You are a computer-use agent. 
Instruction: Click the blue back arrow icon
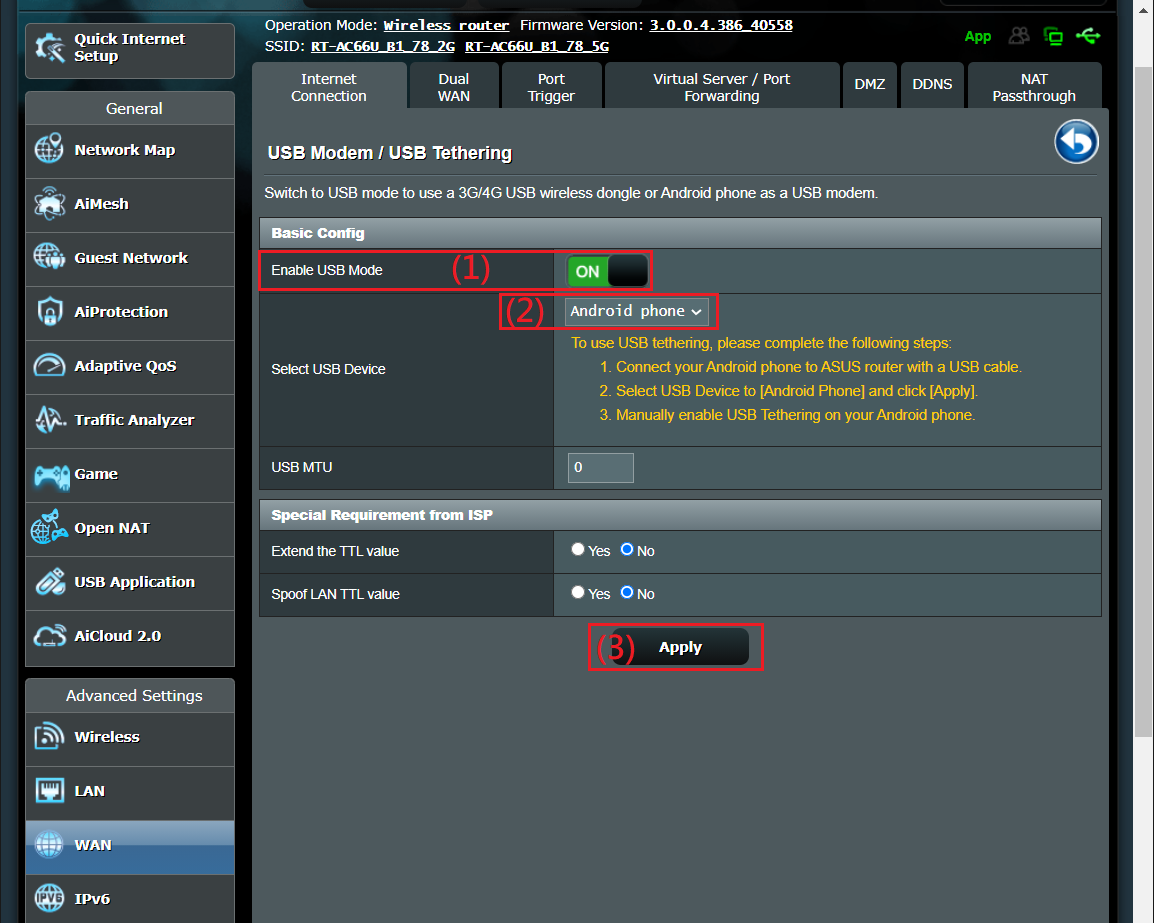(1076, 141)
